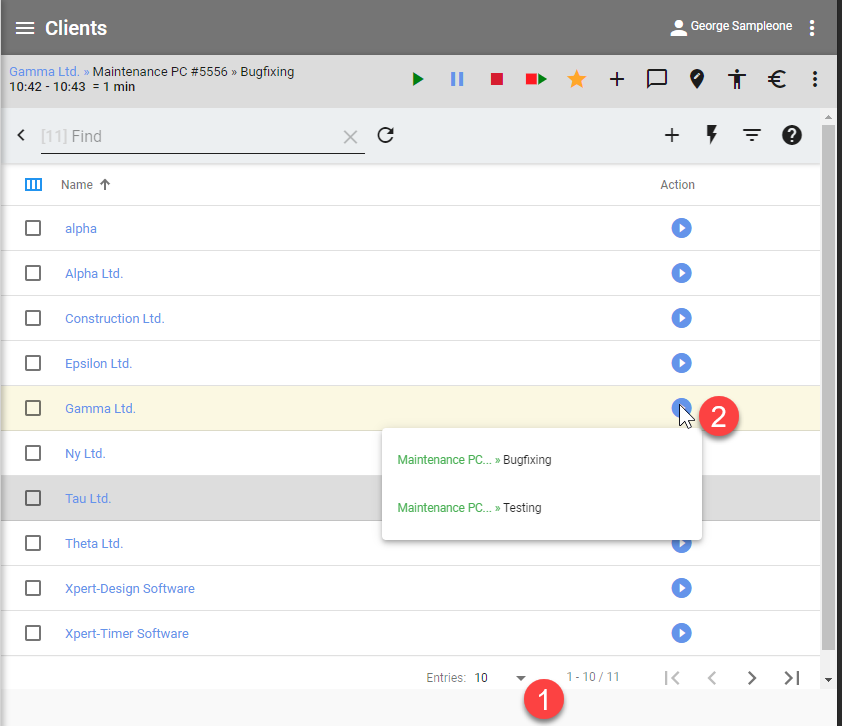
Task: Click the euro currency icon
Action: click(777, 79)
